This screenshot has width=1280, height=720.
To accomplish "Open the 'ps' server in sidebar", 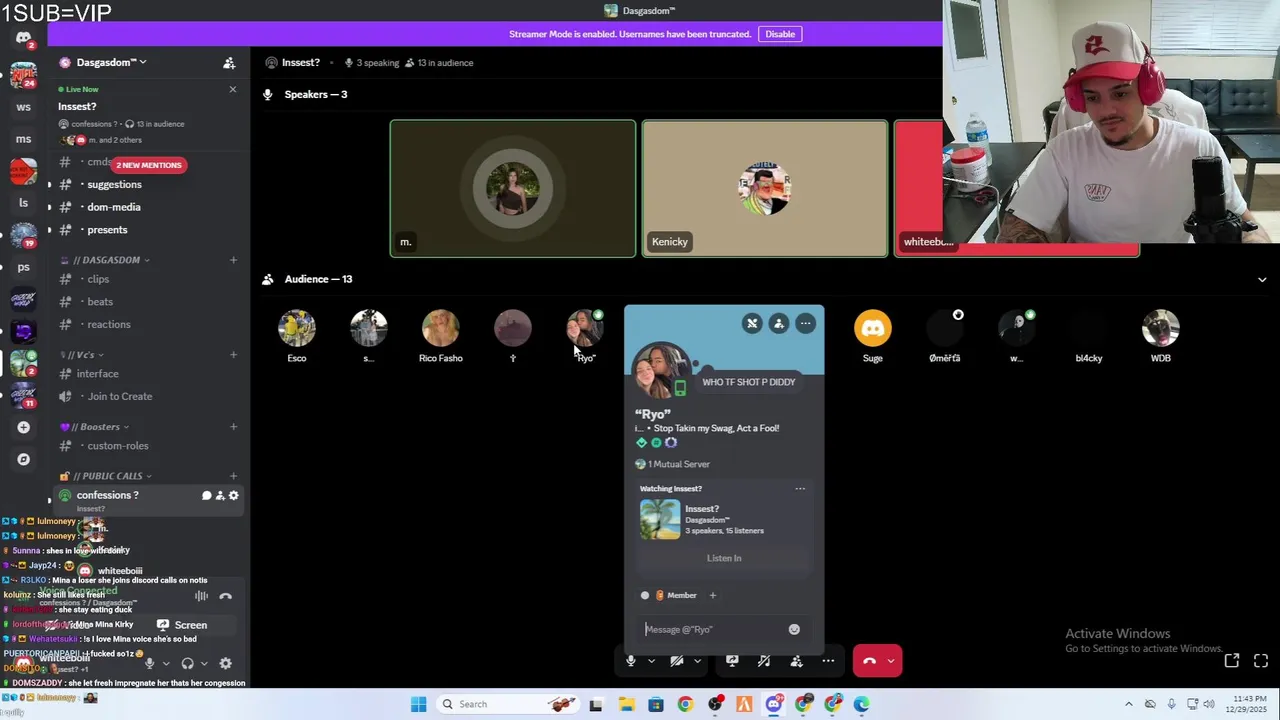I will coord(23,267).
